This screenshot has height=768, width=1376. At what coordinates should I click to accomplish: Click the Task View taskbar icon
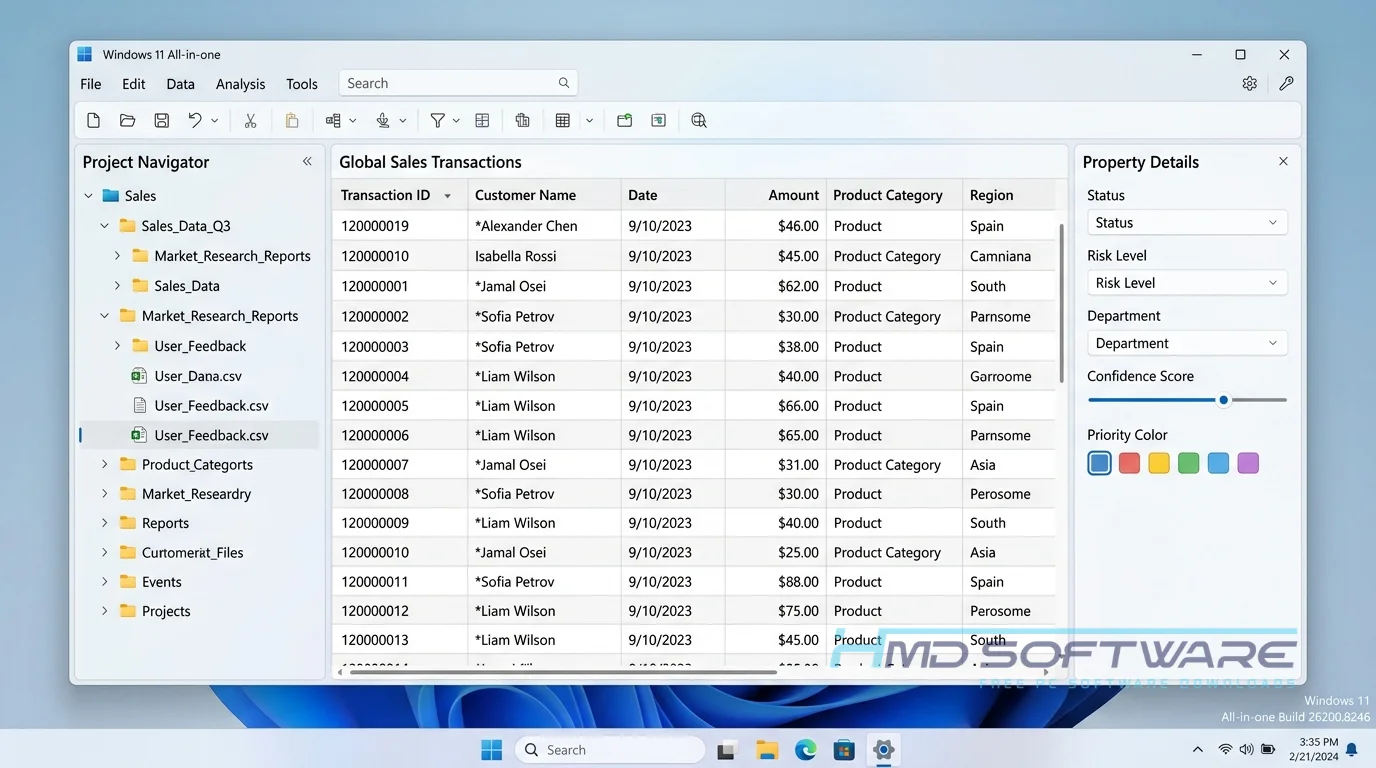click(728, 750)
